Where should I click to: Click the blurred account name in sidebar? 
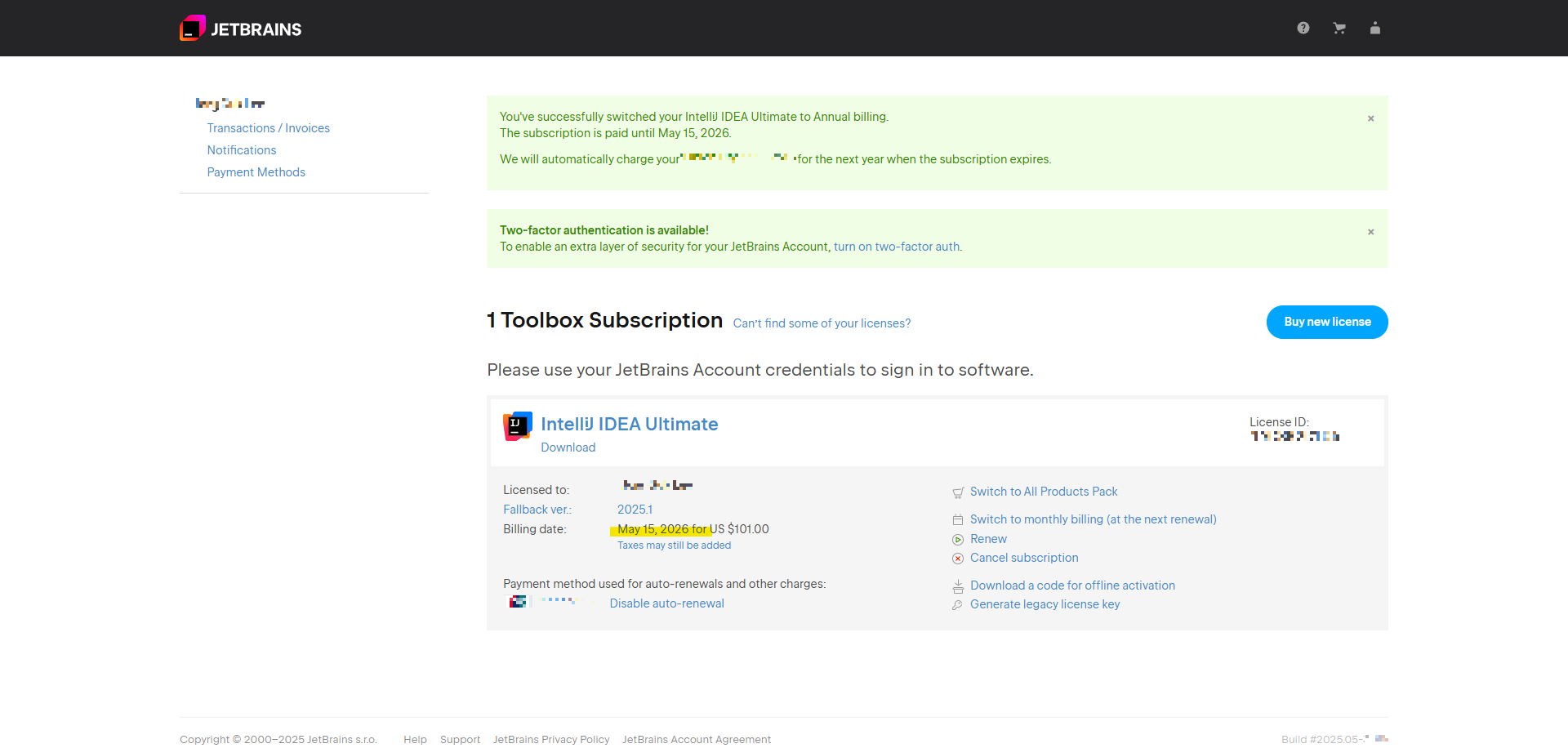click(x=230, y=104)
